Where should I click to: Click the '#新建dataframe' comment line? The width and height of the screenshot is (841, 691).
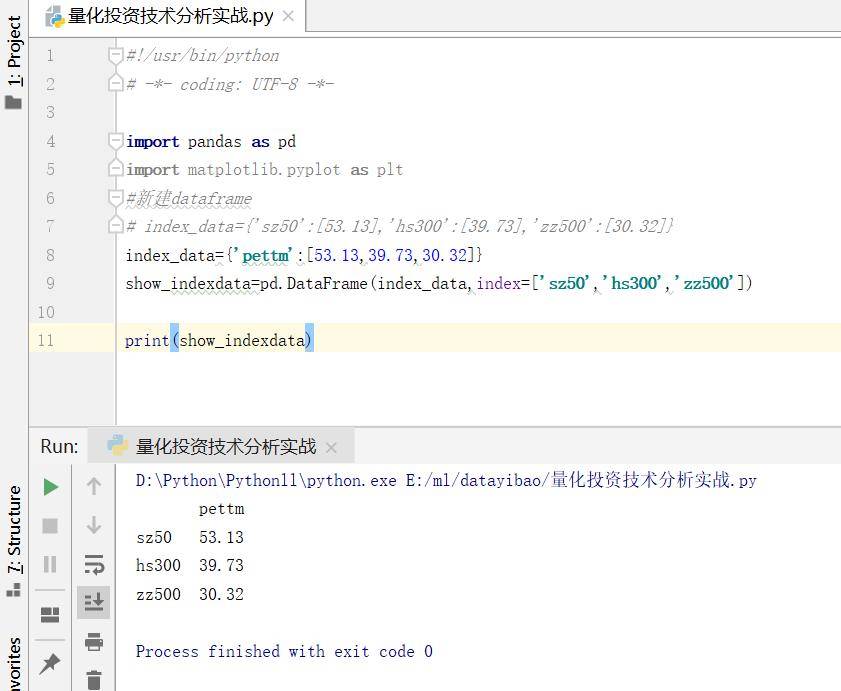[188, 199]
